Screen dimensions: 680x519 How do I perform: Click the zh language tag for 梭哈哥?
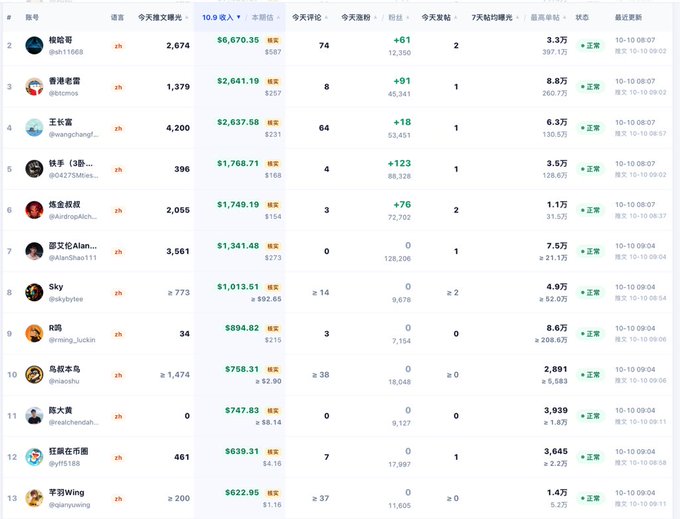click(118, 46)
